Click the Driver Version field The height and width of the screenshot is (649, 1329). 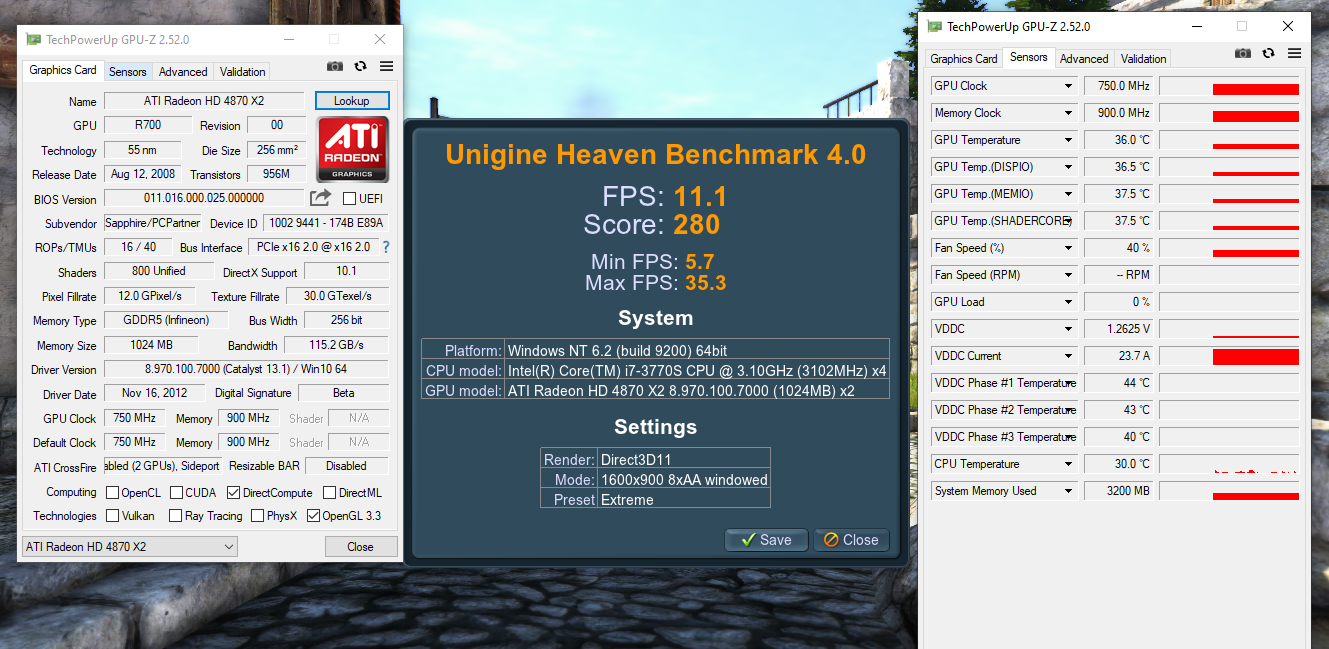pyautogui.click(x=247, y=370)
